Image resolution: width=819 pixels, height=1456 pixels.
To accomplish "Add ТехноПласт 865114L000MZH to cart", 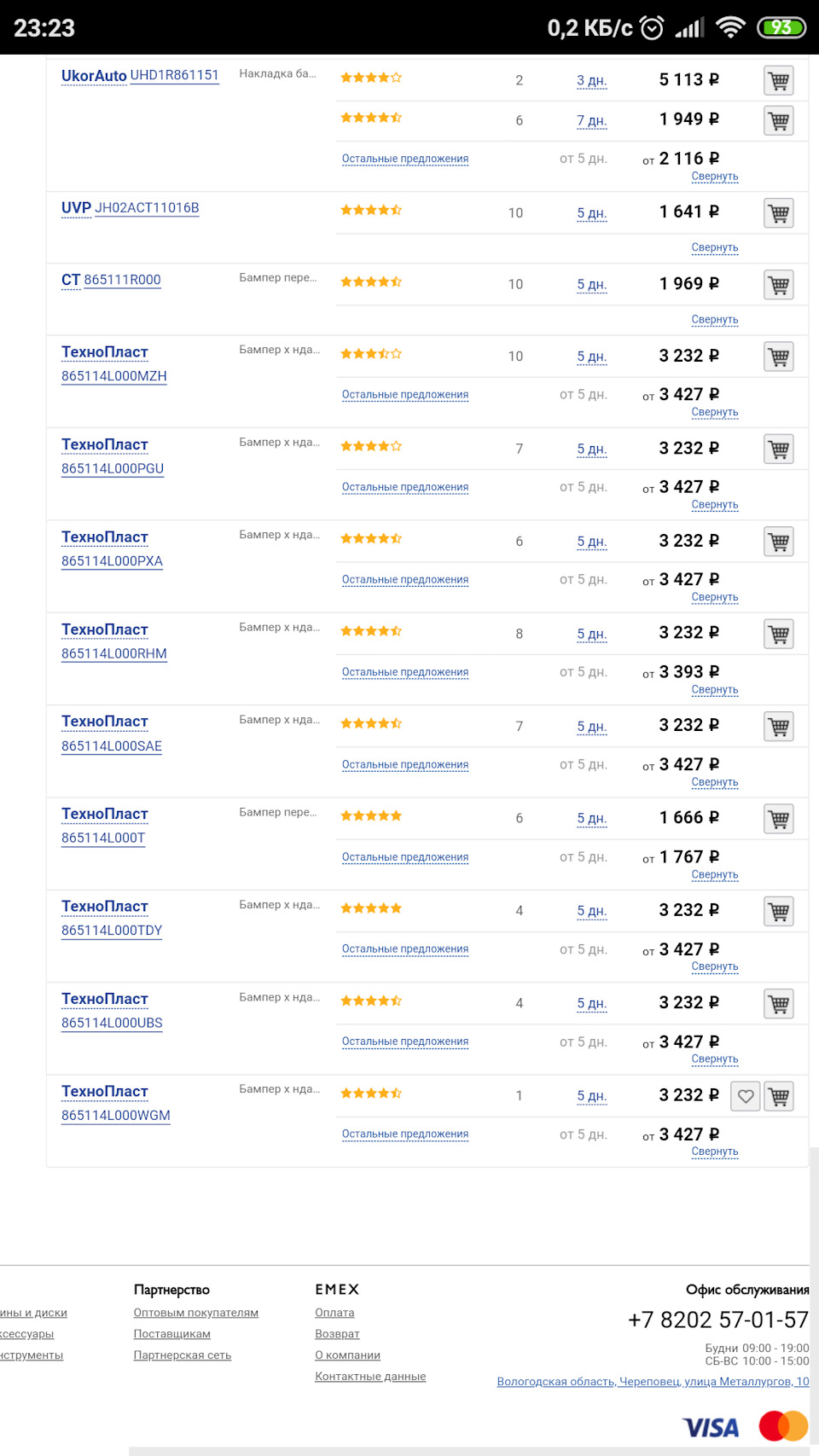I will coord(778,357).
